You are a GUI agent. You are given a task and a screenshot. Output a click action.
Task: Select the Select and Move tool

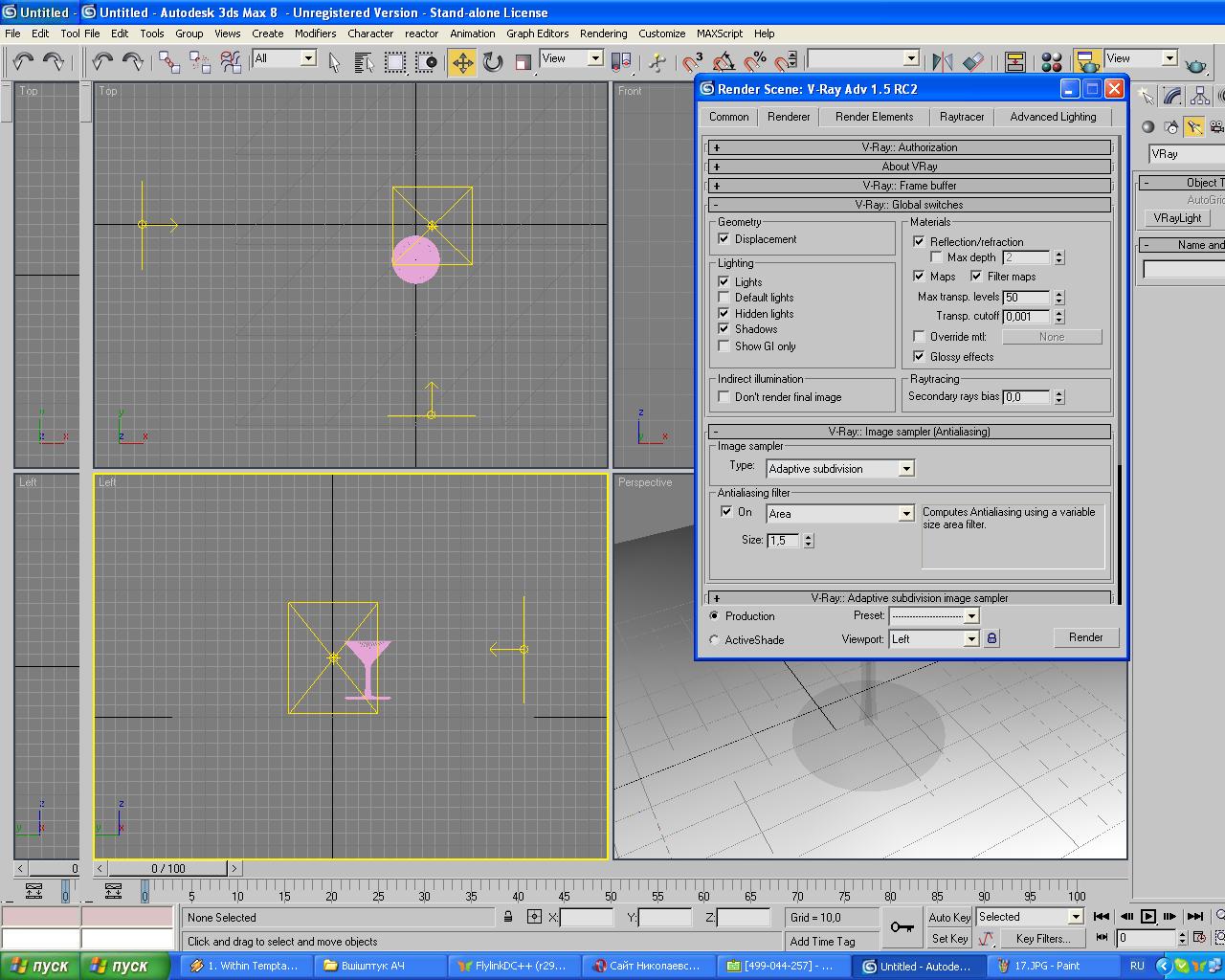462,62
